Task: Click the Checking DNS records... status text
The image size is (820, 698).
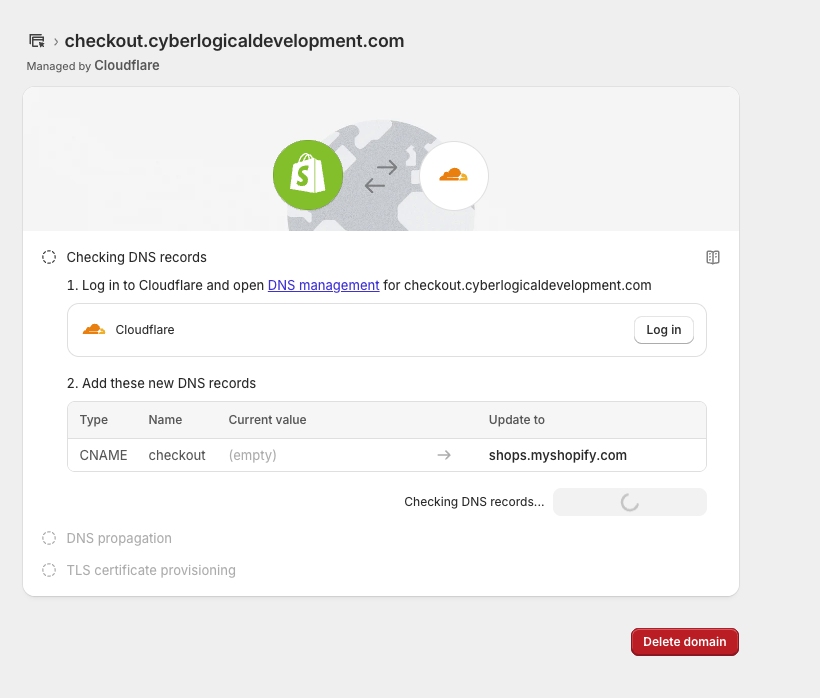Action: [474, 502]
